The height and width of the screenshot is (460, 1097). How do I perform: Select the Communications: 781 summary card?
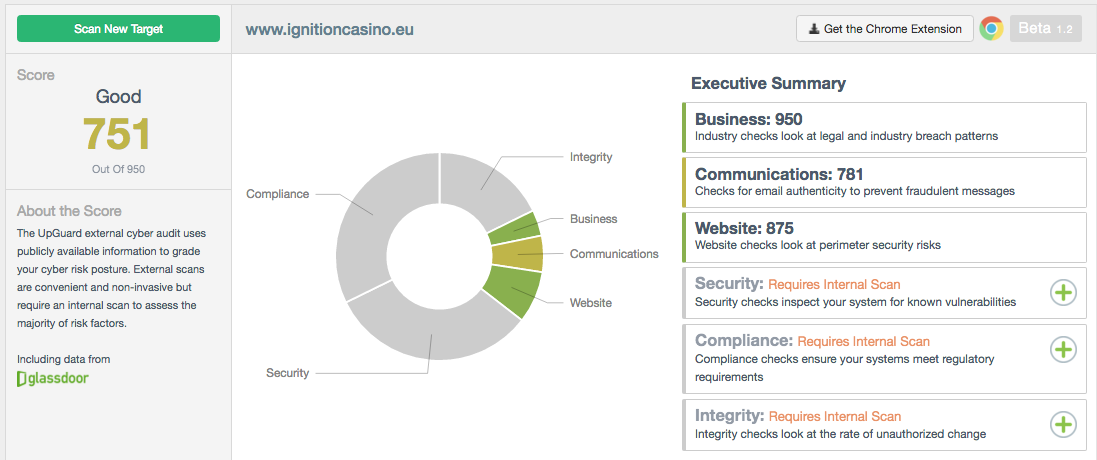tap(884, 182)
